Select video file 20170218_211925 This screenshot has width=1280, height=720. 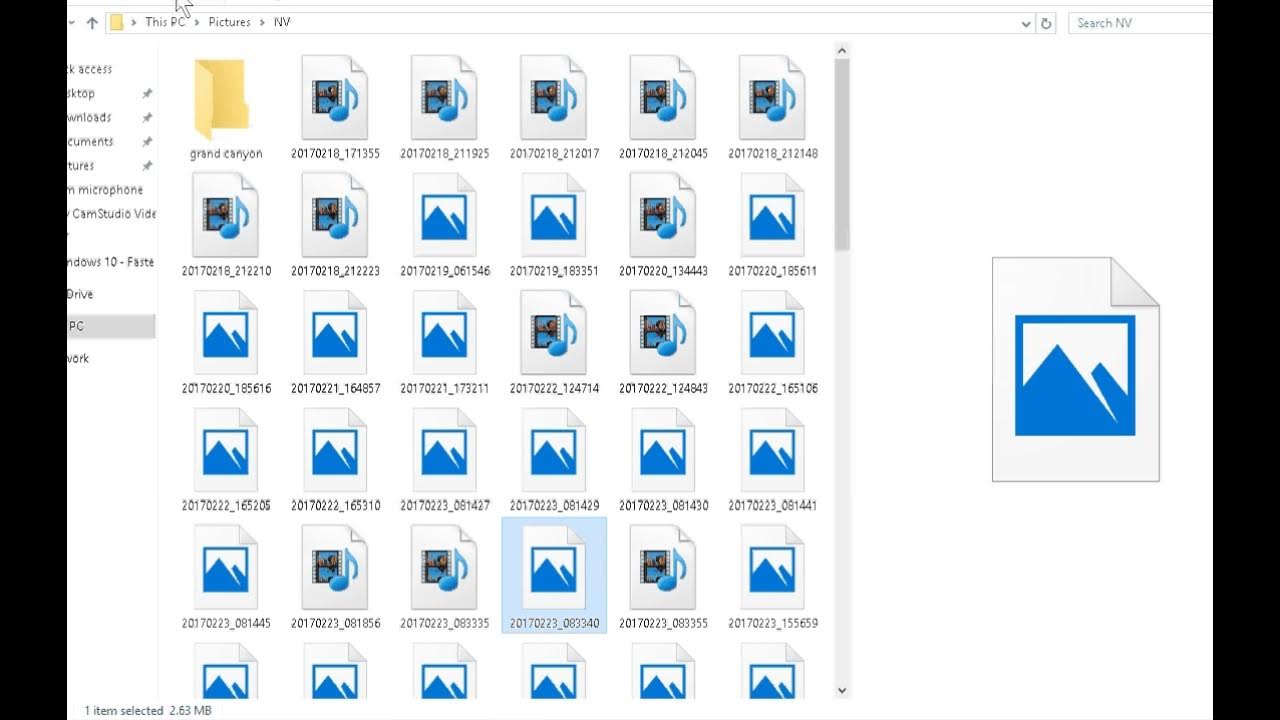point(444,108)
